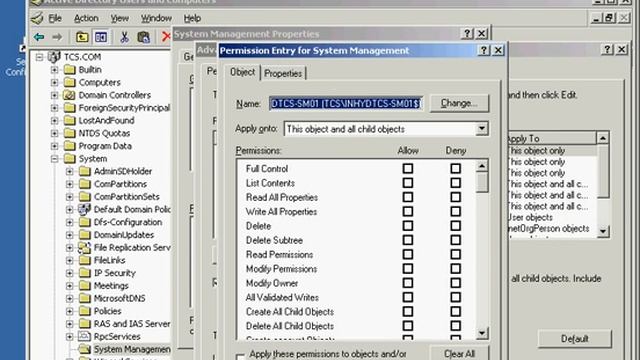Expand the NTDS Quotas node
The width and height of the screenshot is (640, 360).
pyautogui.click(x=54, y=133)
